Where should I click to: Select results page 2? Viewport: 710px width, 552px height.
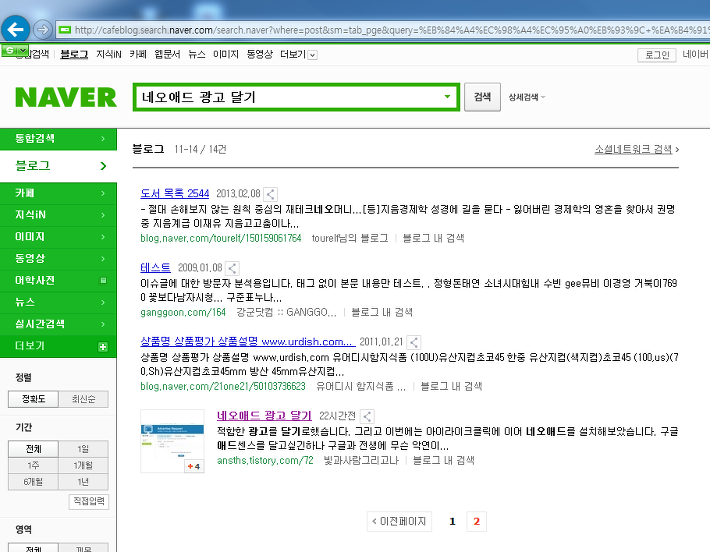point(476,522)
